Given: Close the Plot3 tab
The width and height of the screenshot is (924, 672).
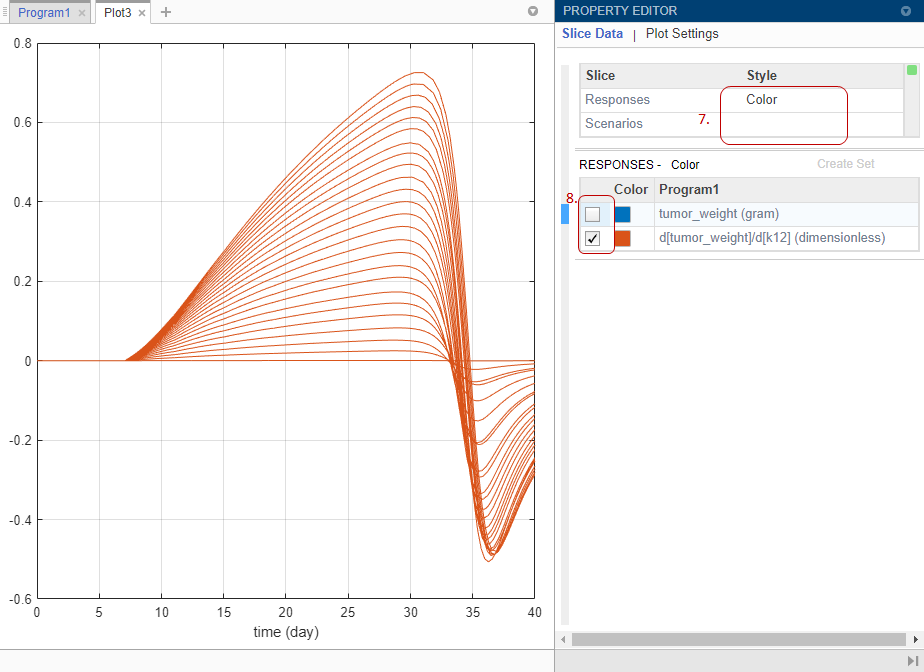Looking at the screenshot, I should click(142, 12).
